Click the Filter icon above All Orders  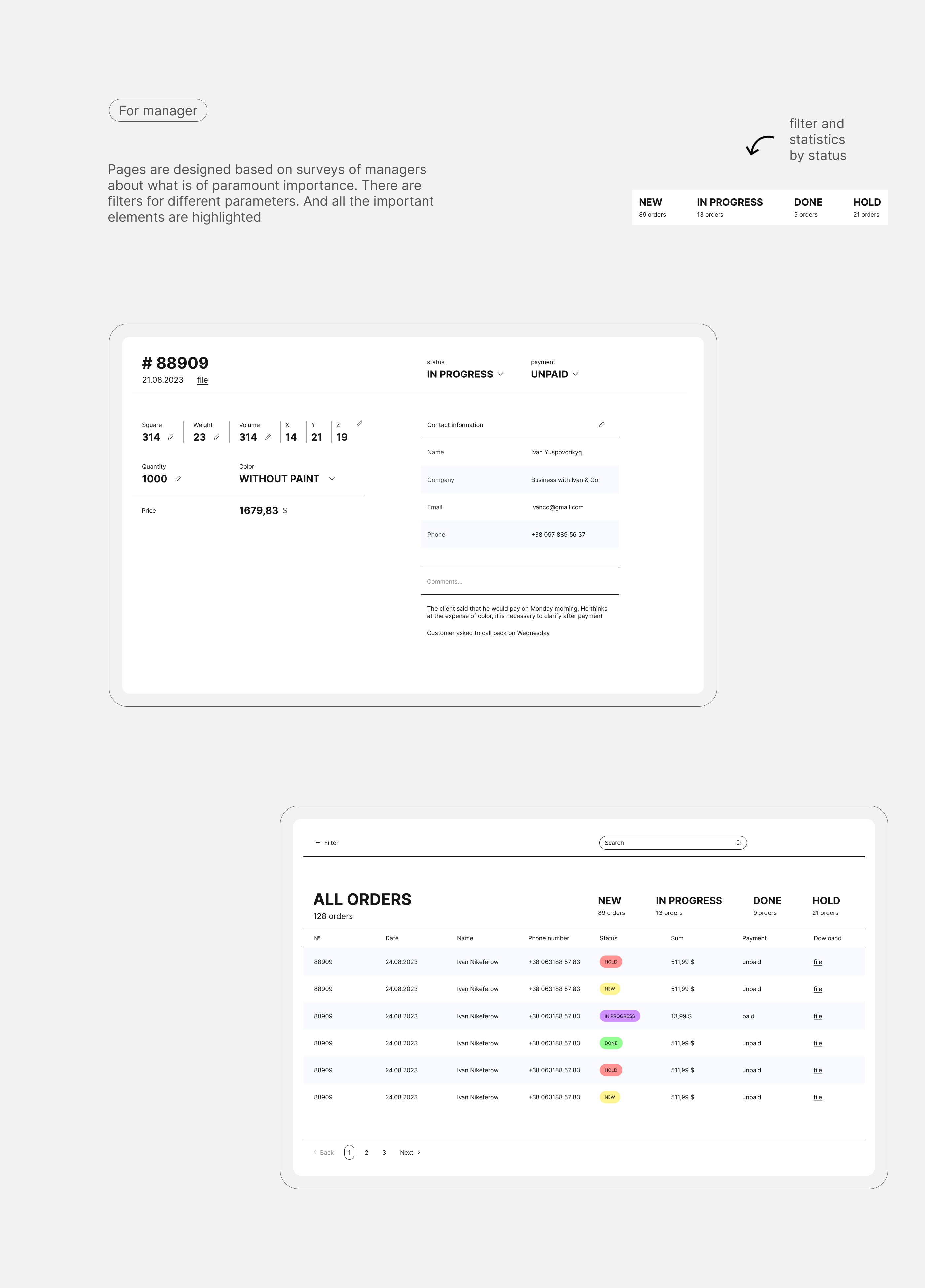pyautogui.click(x=317, y=843)
